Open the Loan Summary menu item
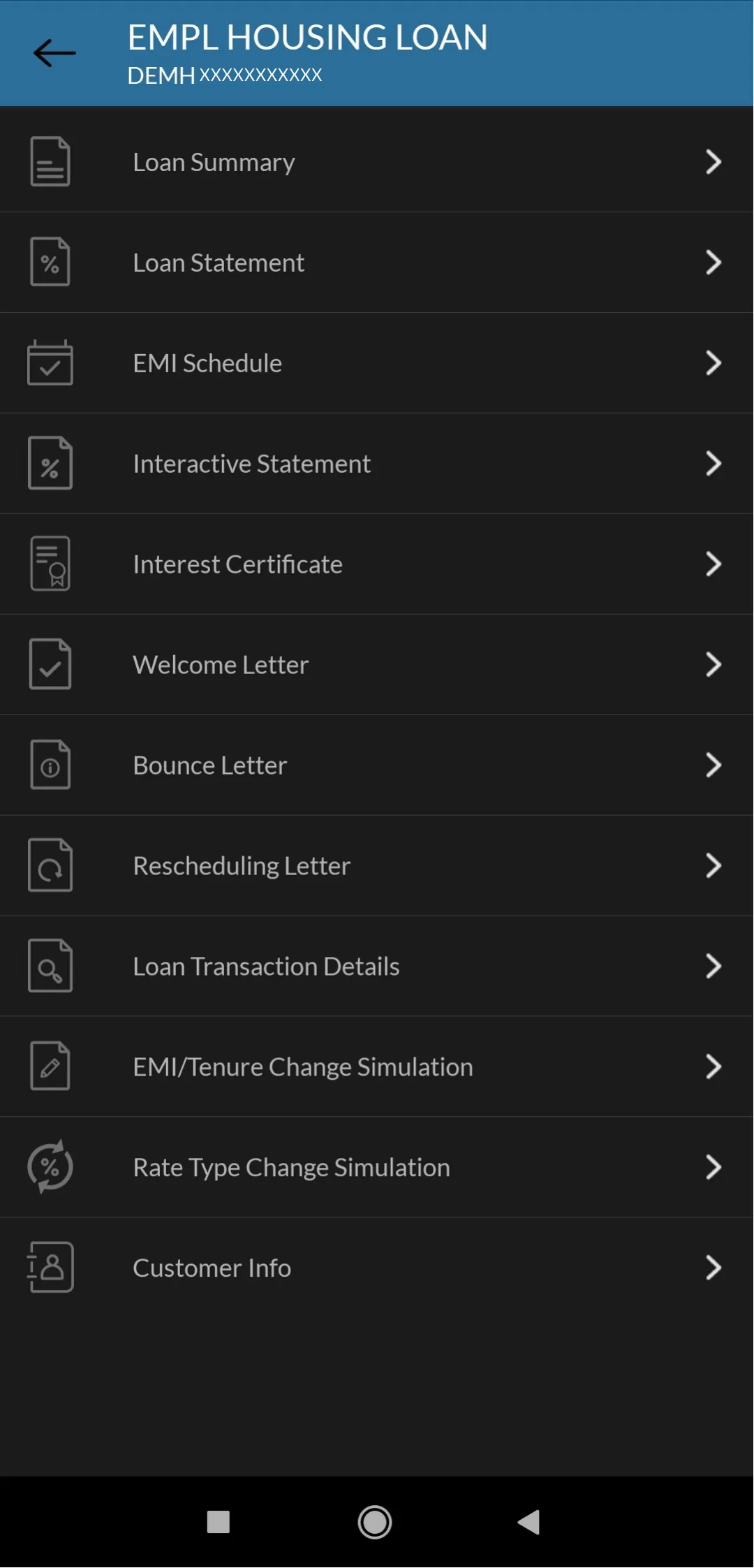 [214, 162]
